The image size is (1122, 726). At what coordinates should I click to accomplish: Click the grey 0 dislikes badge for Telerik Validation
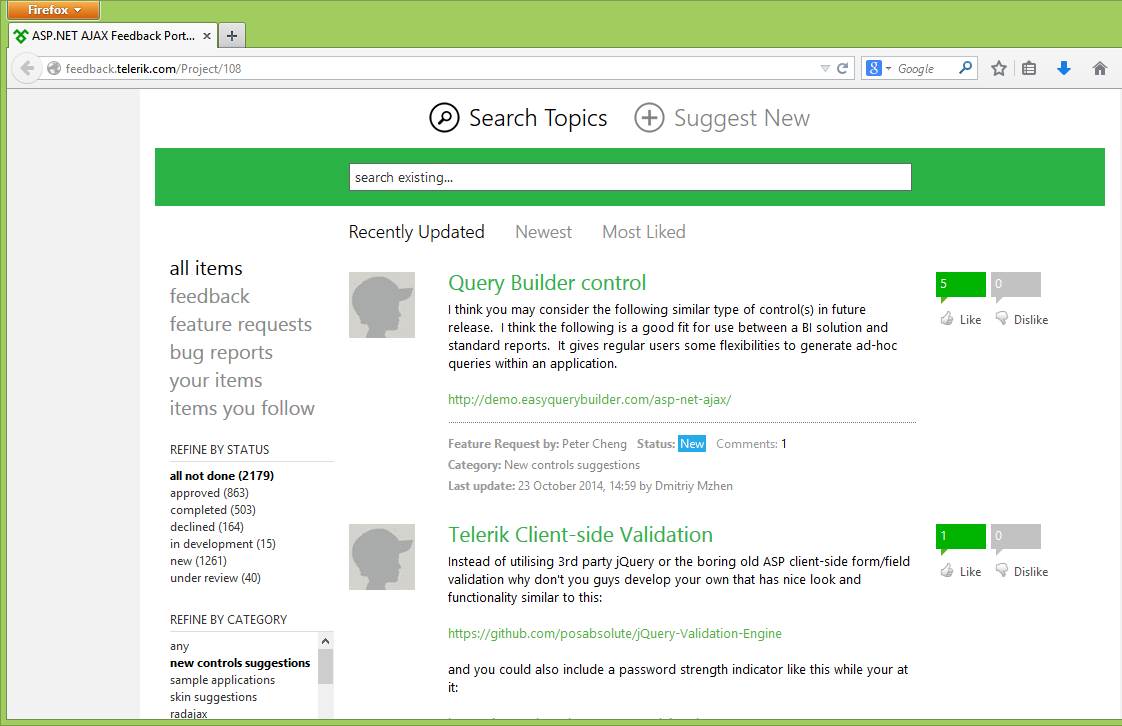tap(1015, 536)
